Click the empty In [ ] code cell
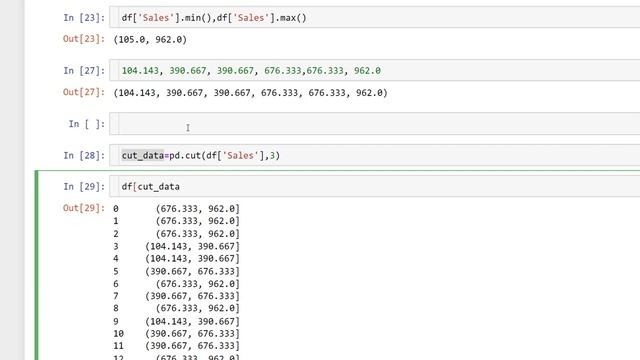Screen dimensions: 640x360 [x=375, y=123]
